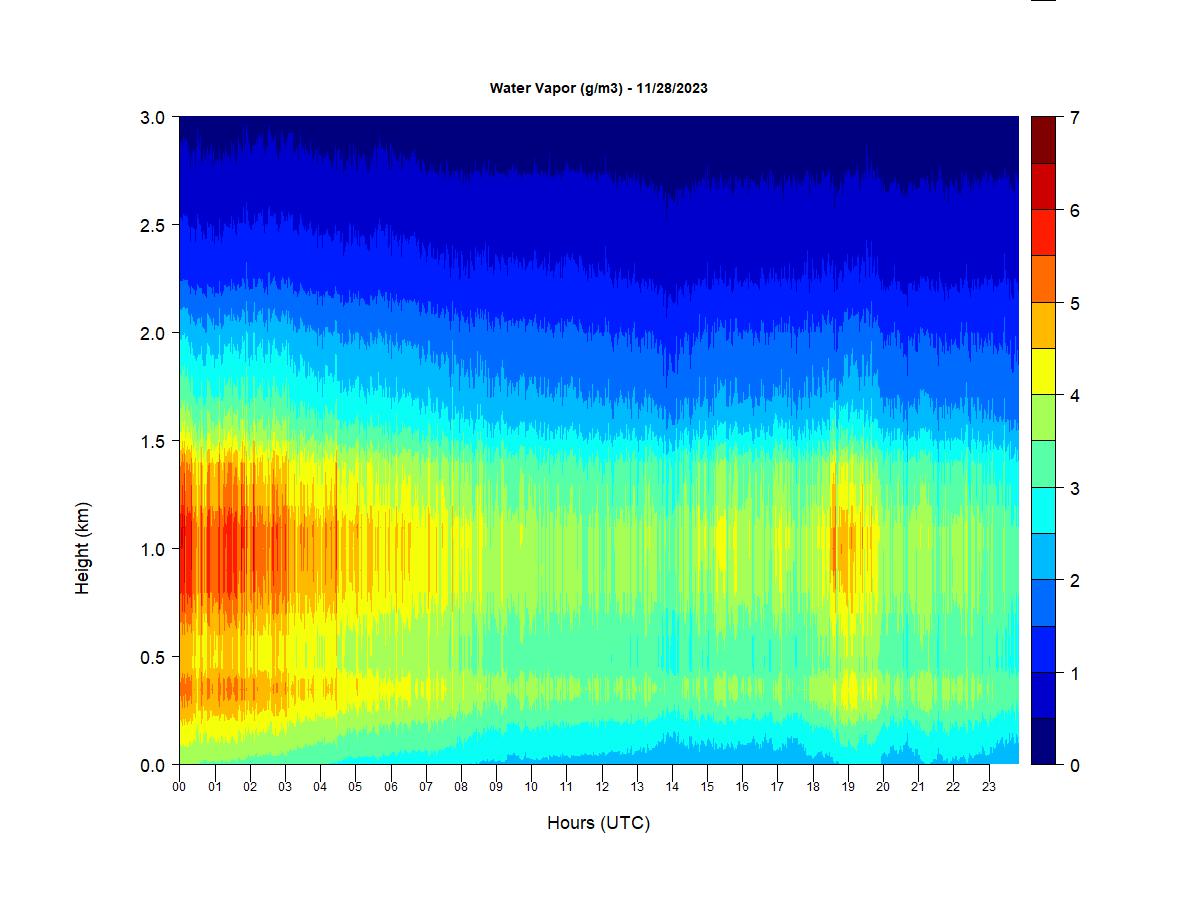
Task: Click the 00 hour tick label
Action: coord(179,787)
